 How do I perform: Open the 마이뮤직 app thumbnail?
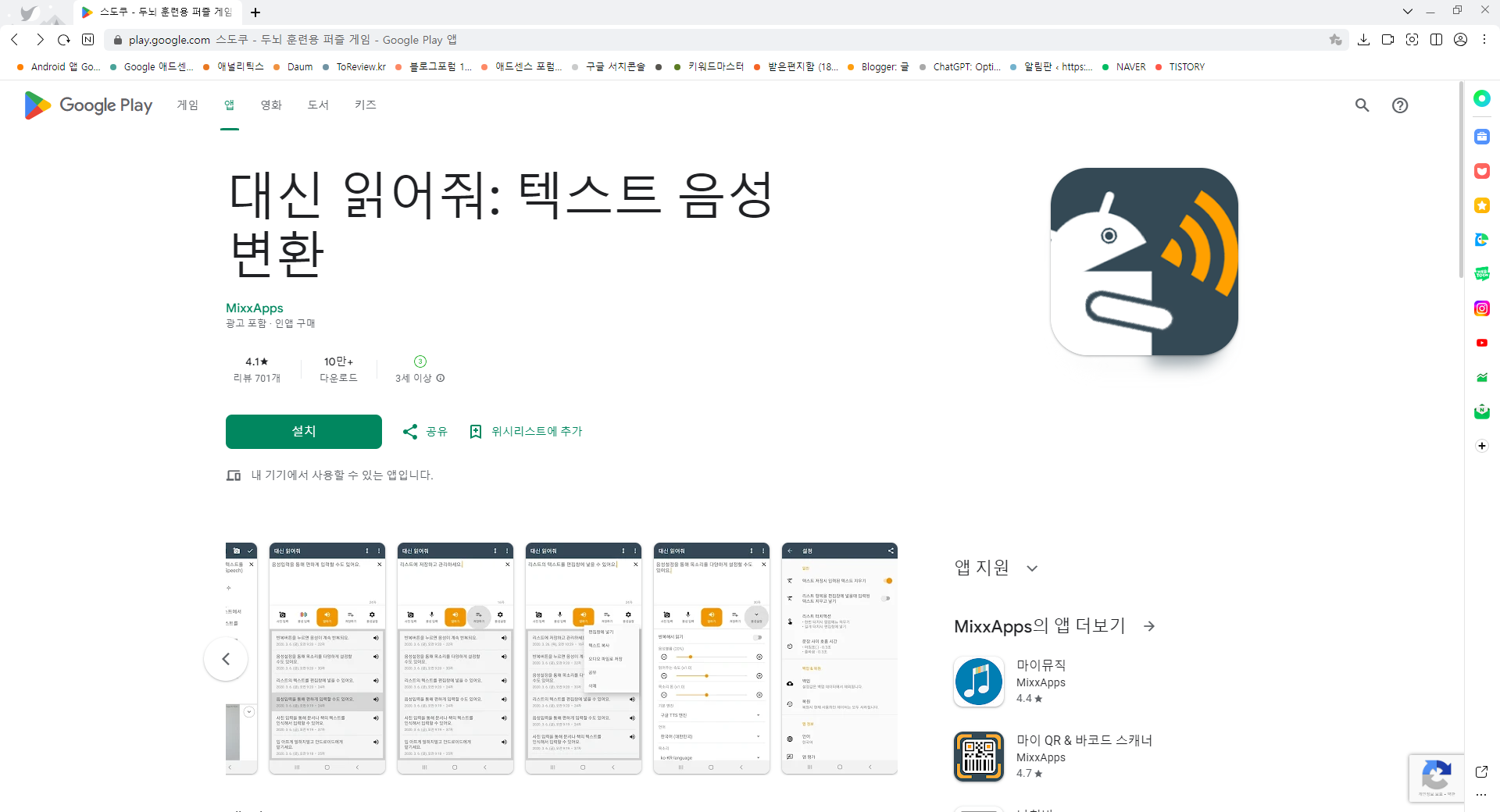978,681
